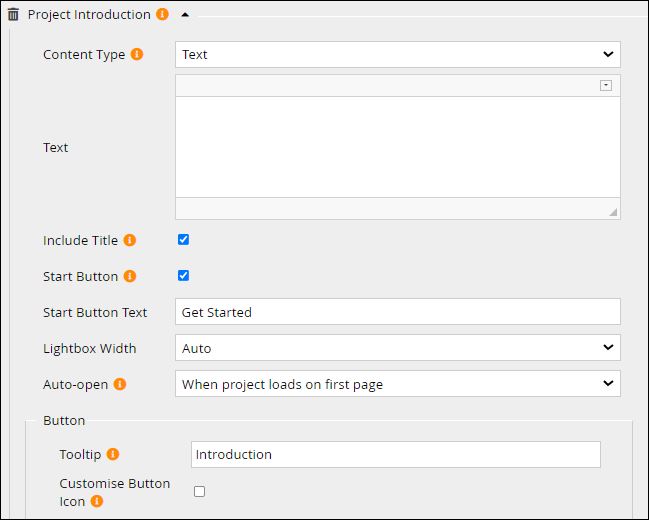Enable the Customise Button Icon checkbox
649x520 pixels.
(199, 491)
